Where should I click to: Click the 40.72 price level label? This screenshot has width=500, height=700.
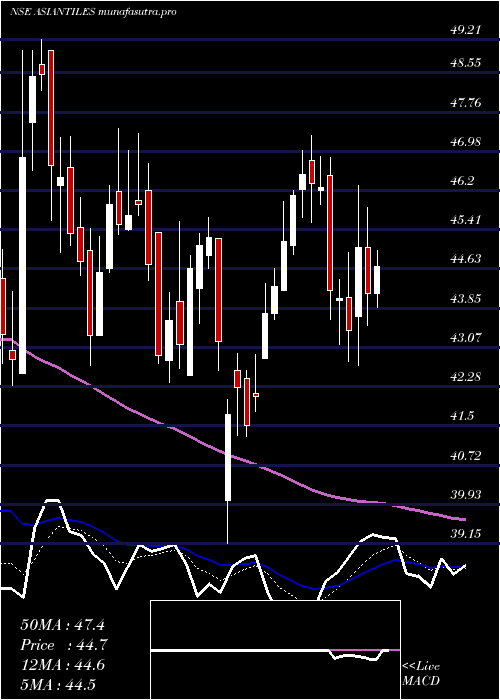[465, 456]
